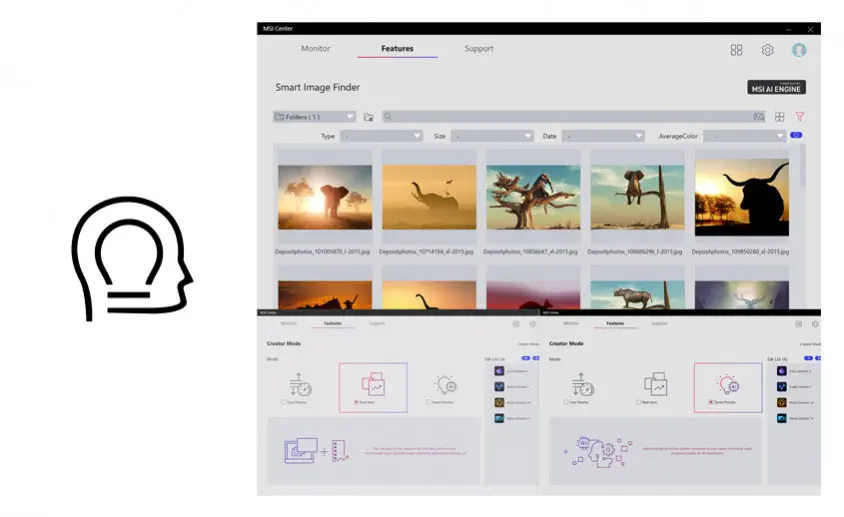Switch to thumbnail grid view icon
The width and height of the screenshot is (844, 517).
780,117
